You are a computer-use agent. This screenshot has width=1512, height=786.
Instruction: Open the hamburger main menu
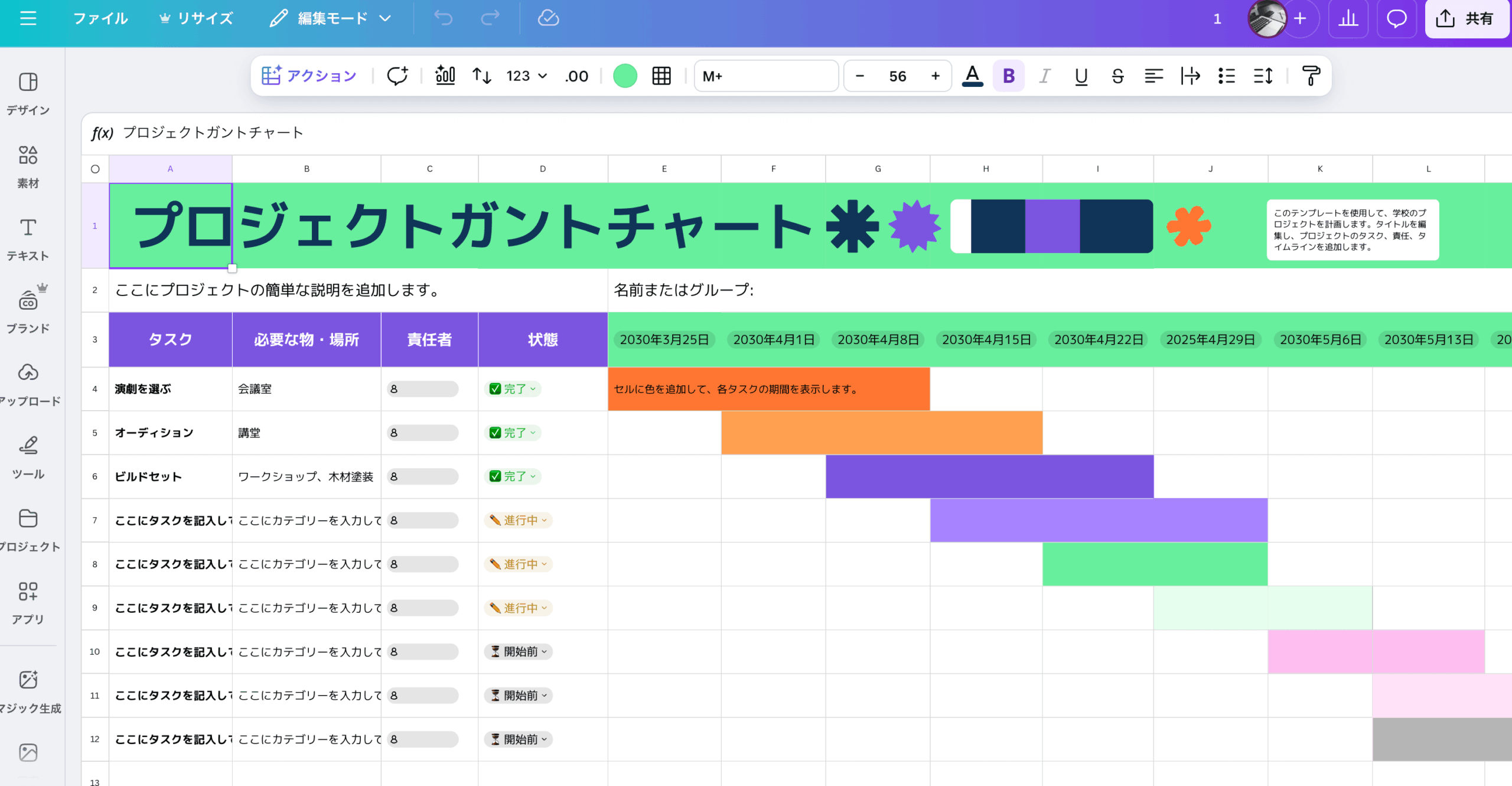28,18
